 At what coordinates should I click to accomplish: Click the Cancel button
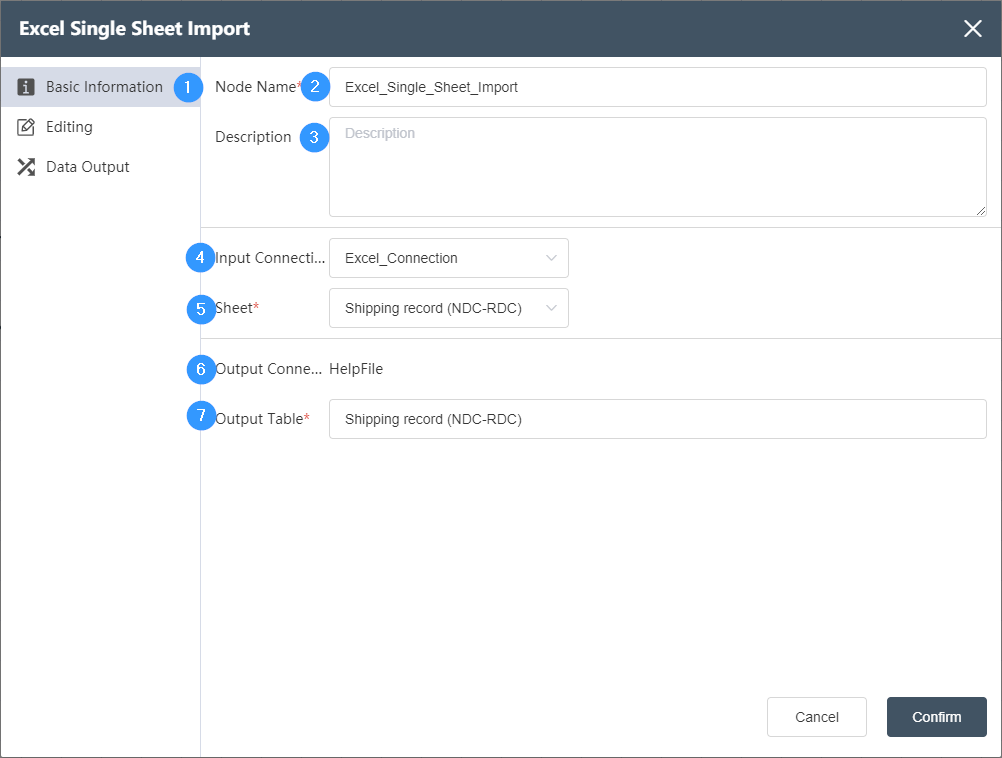point(817,717)
